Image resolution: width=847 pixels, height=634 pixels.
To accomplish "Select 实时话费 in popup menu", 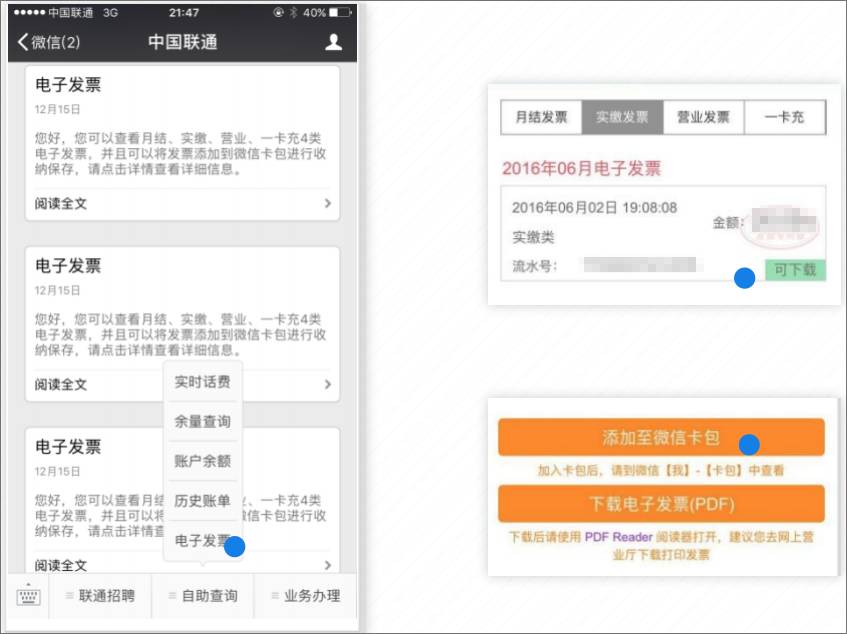I will 203,382.
